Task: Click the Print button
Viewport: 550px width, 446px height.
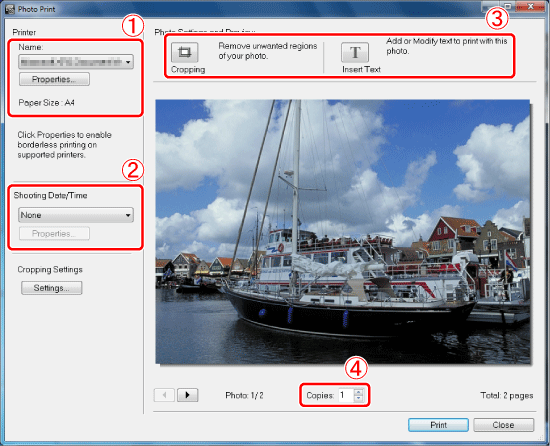Action: (438, 425)
